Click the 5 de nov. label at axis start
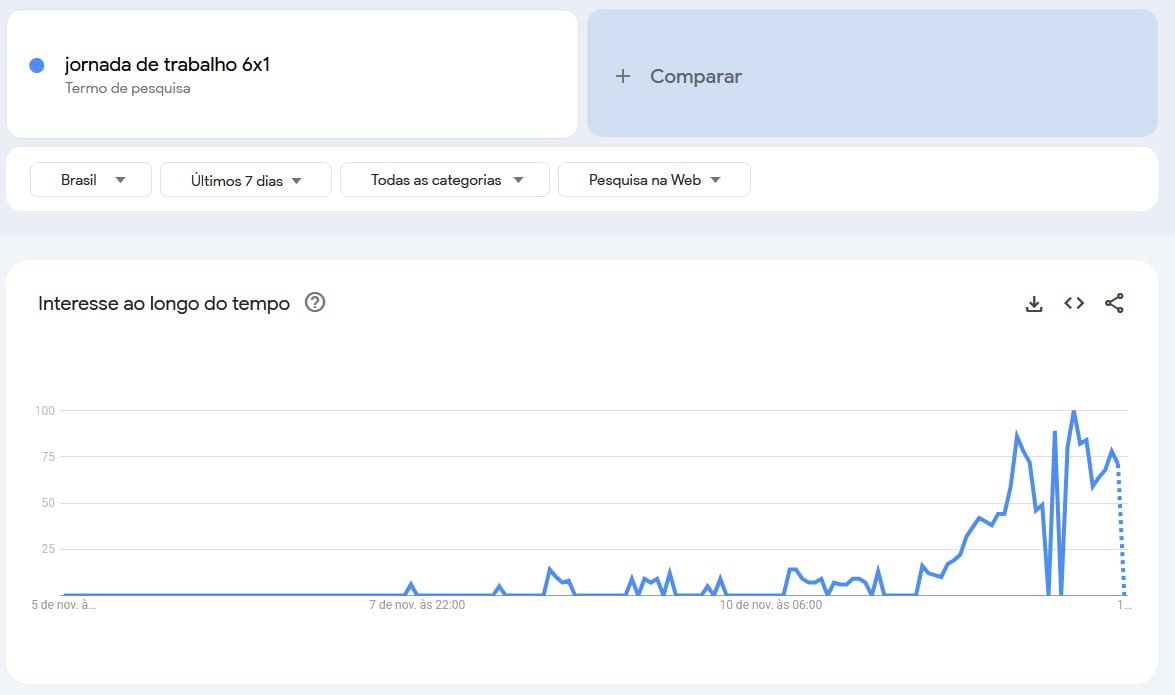This screenshot has width=1175, height=695. [x=63, y=604]
